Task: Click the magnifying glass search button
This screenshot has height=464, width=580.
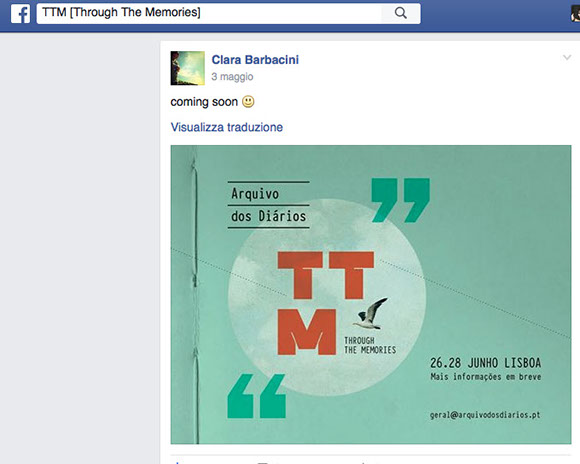Action: [x=401, y=13]
